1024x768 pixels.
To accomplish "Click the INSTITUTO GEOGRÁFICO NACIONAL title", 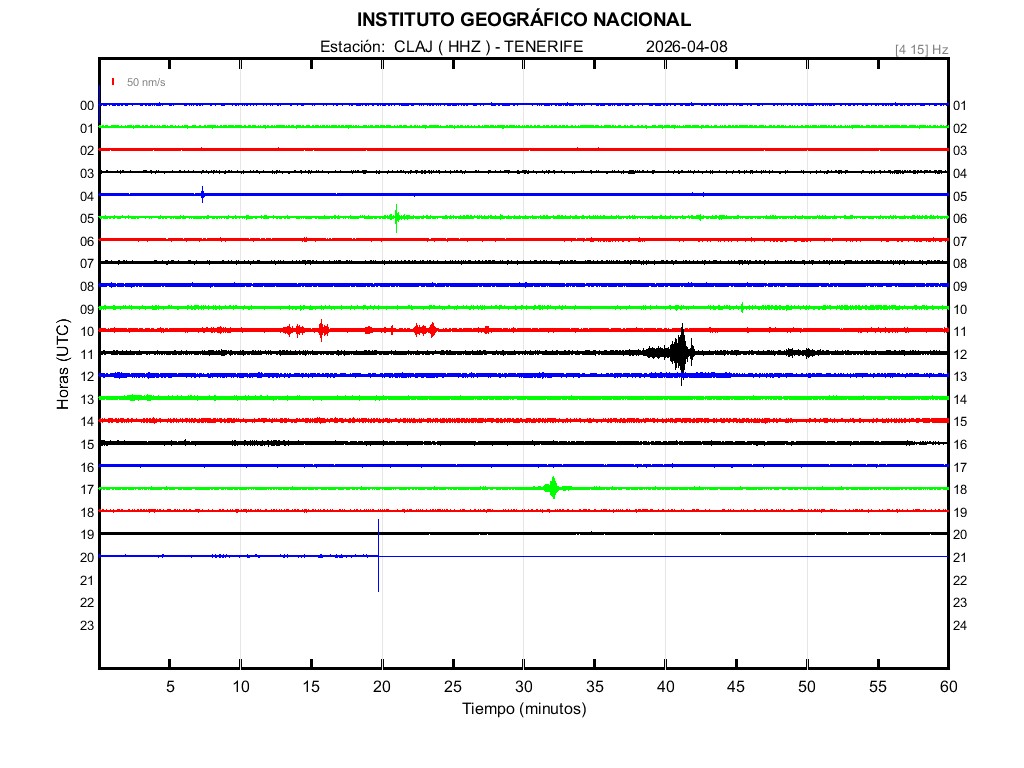I will click(x=524, y=20).
